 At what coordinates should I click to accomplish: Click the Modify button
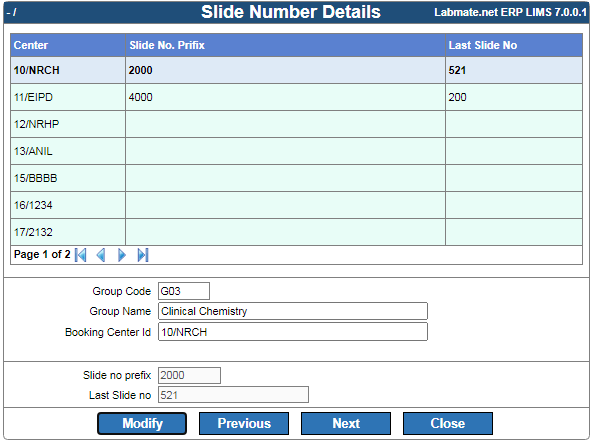click(x=142, y=423)
